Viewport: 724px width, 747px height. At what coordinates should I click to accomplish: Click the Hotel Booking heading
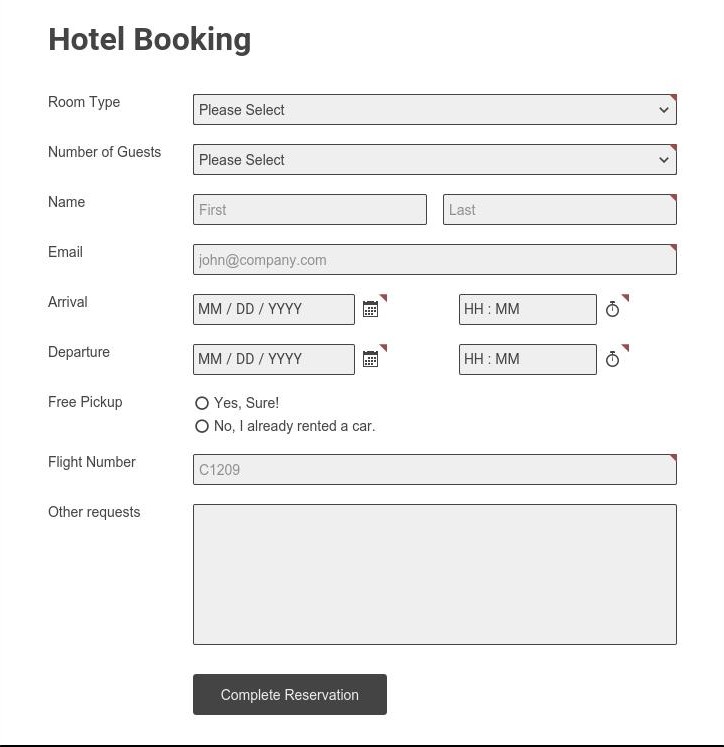tap(150, 39)
